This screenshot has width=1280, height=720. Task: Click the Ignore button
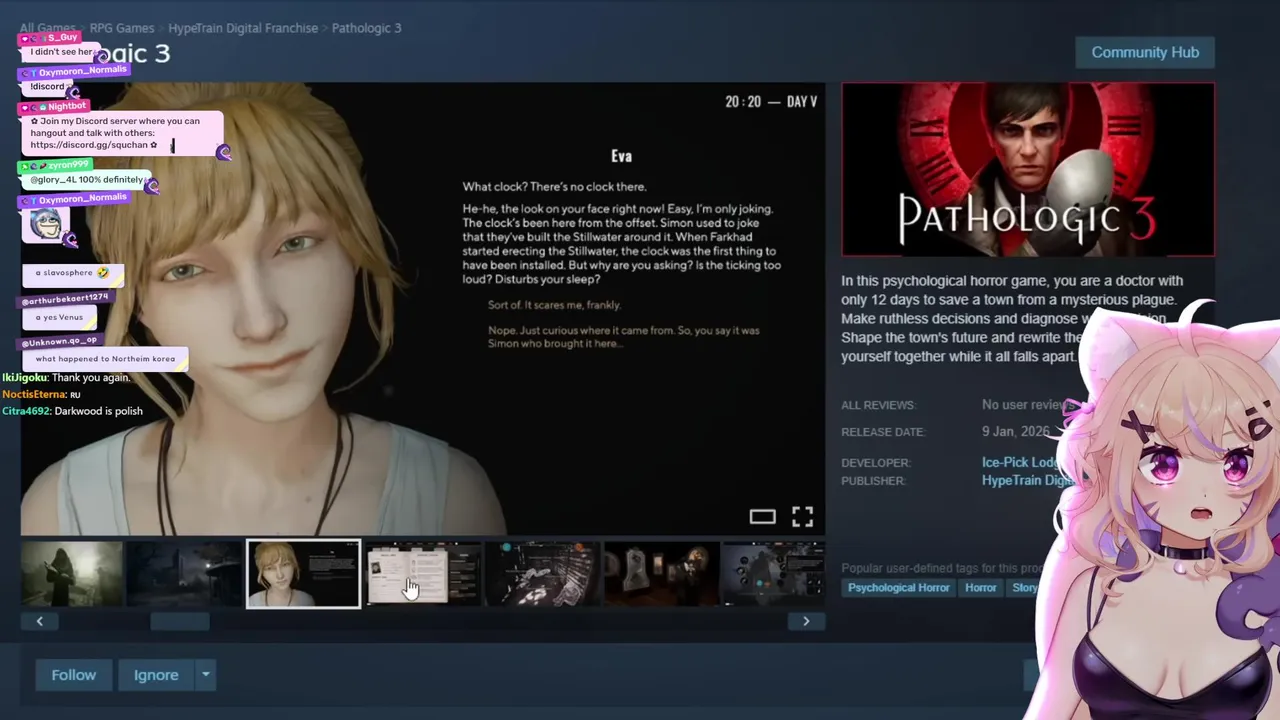point(156,675)
